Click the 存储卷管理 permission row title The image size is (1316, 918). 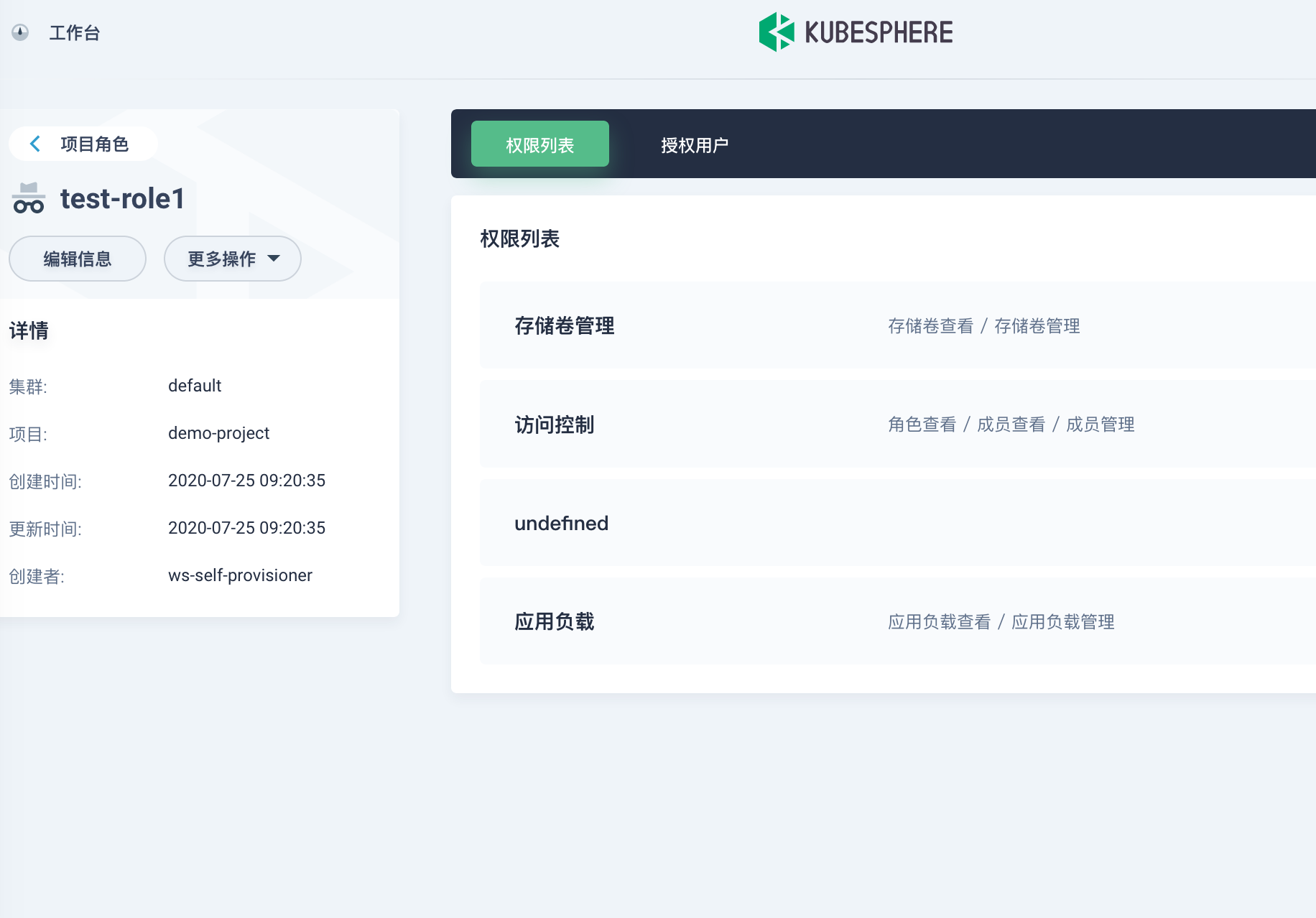click(565, 326)
